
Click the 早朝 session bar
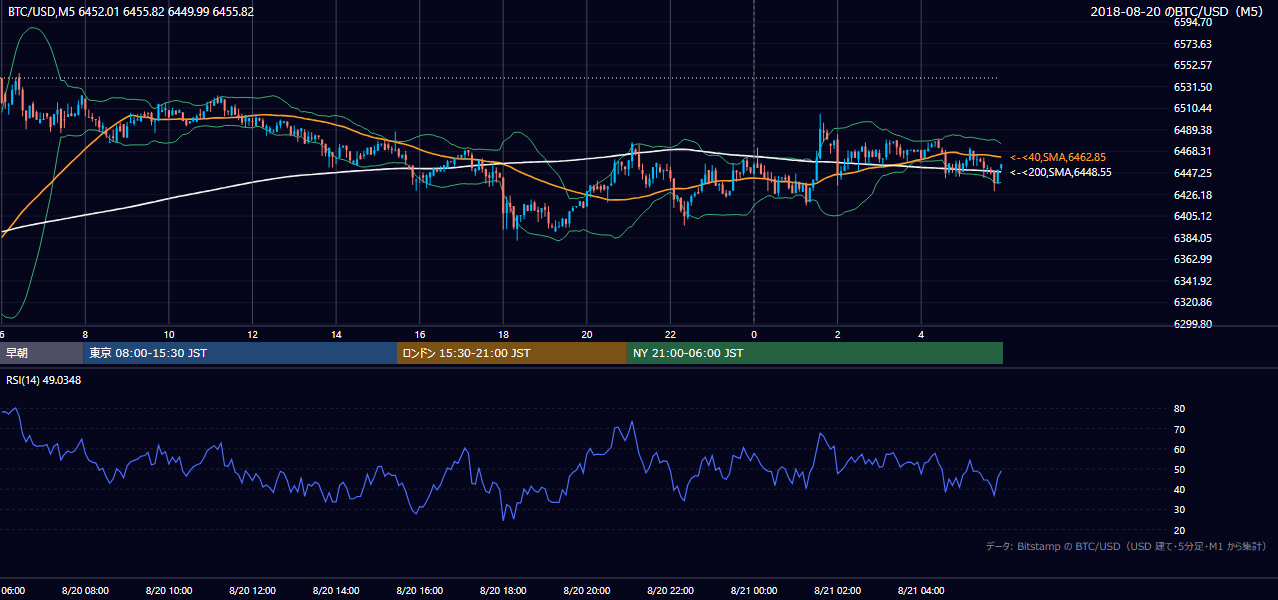42,353
